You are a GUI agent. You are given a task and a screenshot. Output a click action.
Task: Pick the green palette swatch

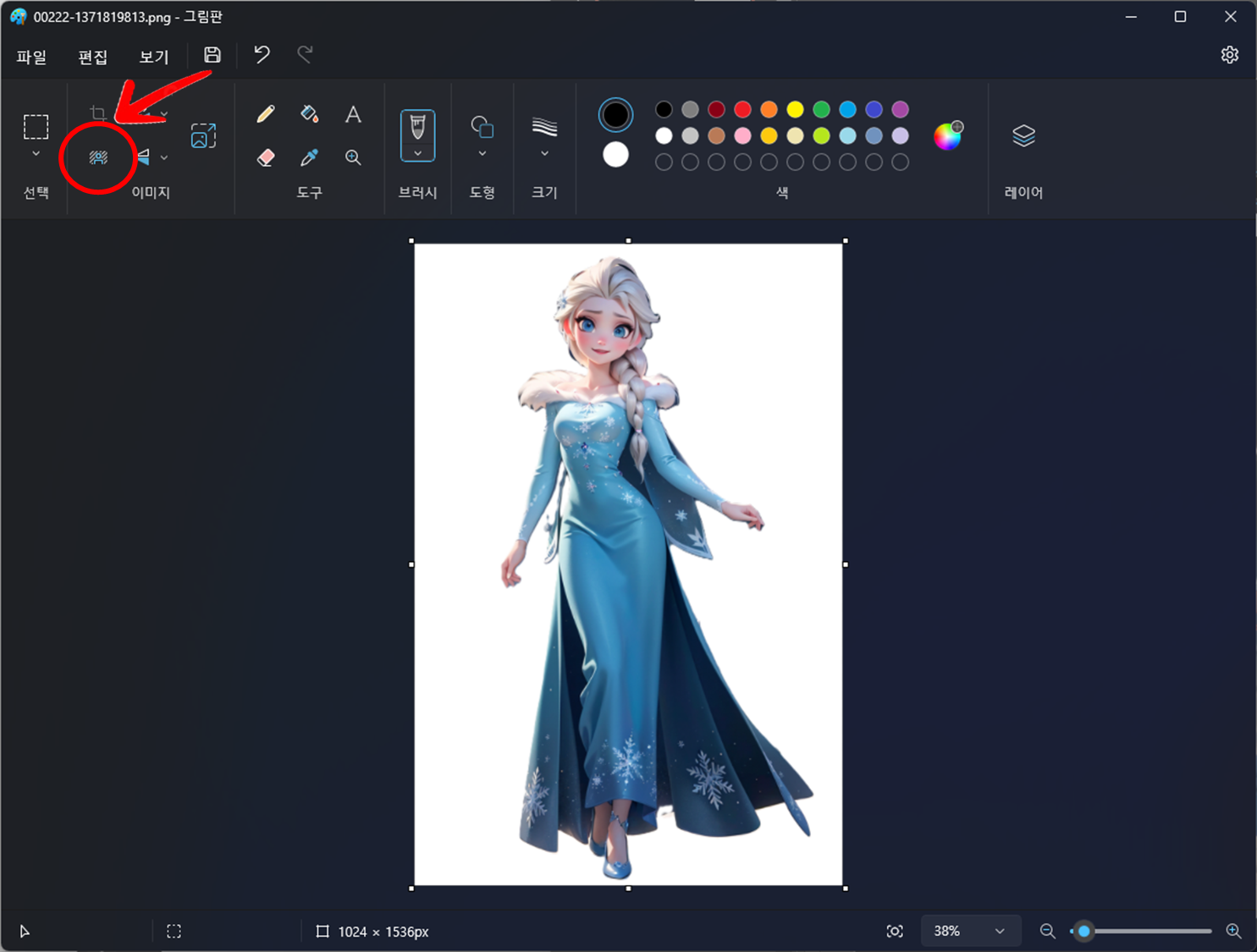(x=821, y=109)
